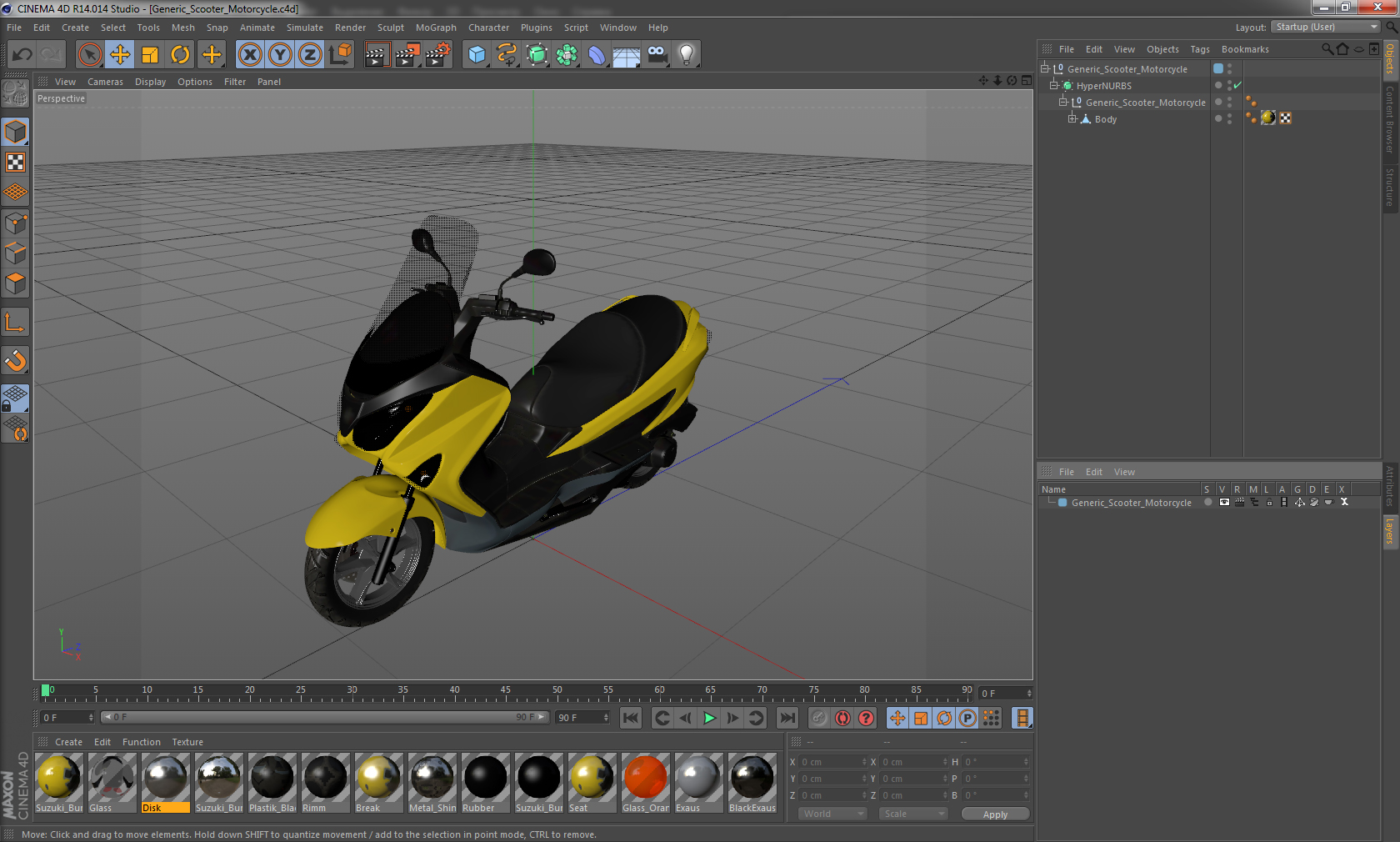1400x842 pixels.
Task: Open the spline tools icon
Action: pyautogui.click(x=507, y=55)
